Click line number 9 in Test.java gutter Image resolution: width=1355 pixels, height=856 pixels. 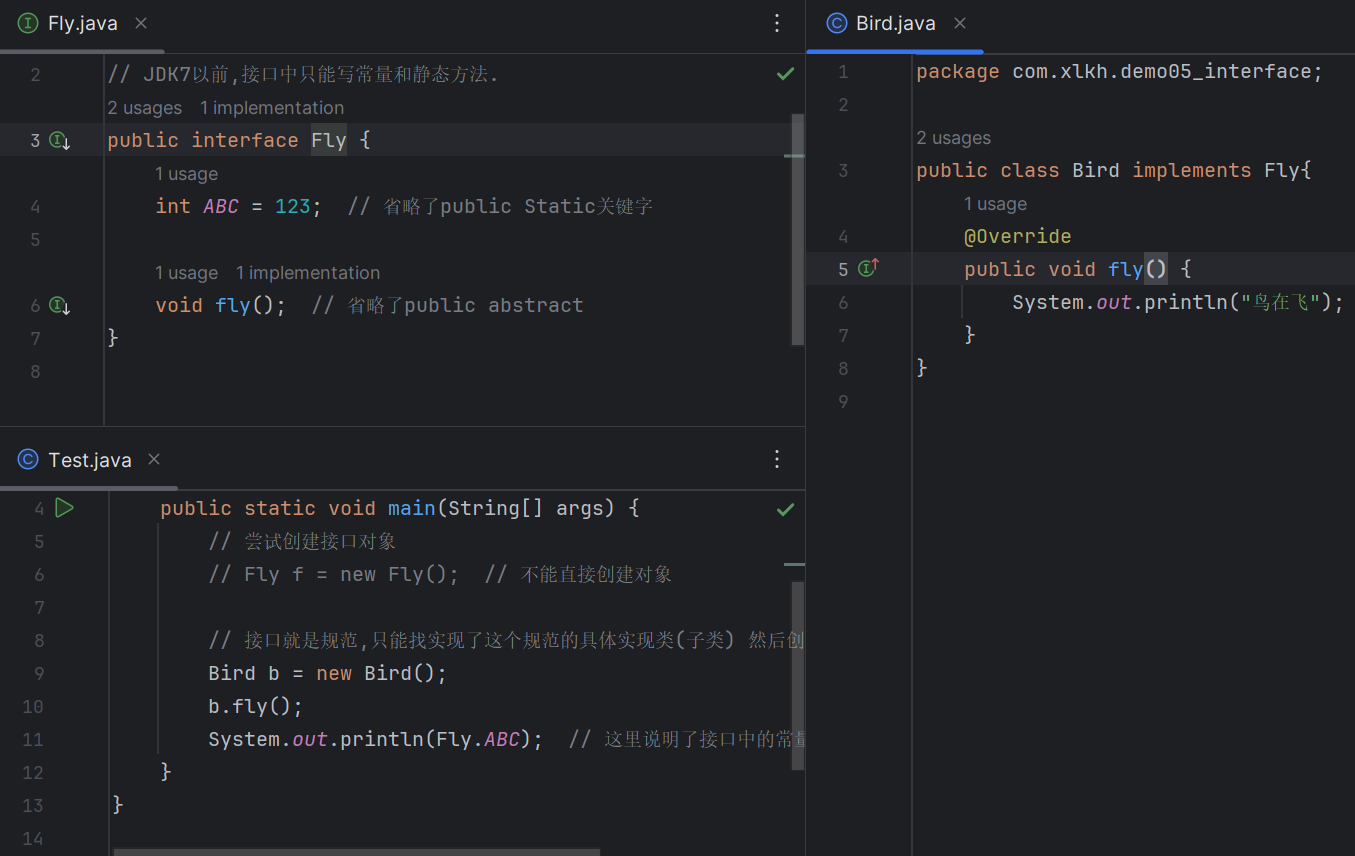(x=39, y=673)
